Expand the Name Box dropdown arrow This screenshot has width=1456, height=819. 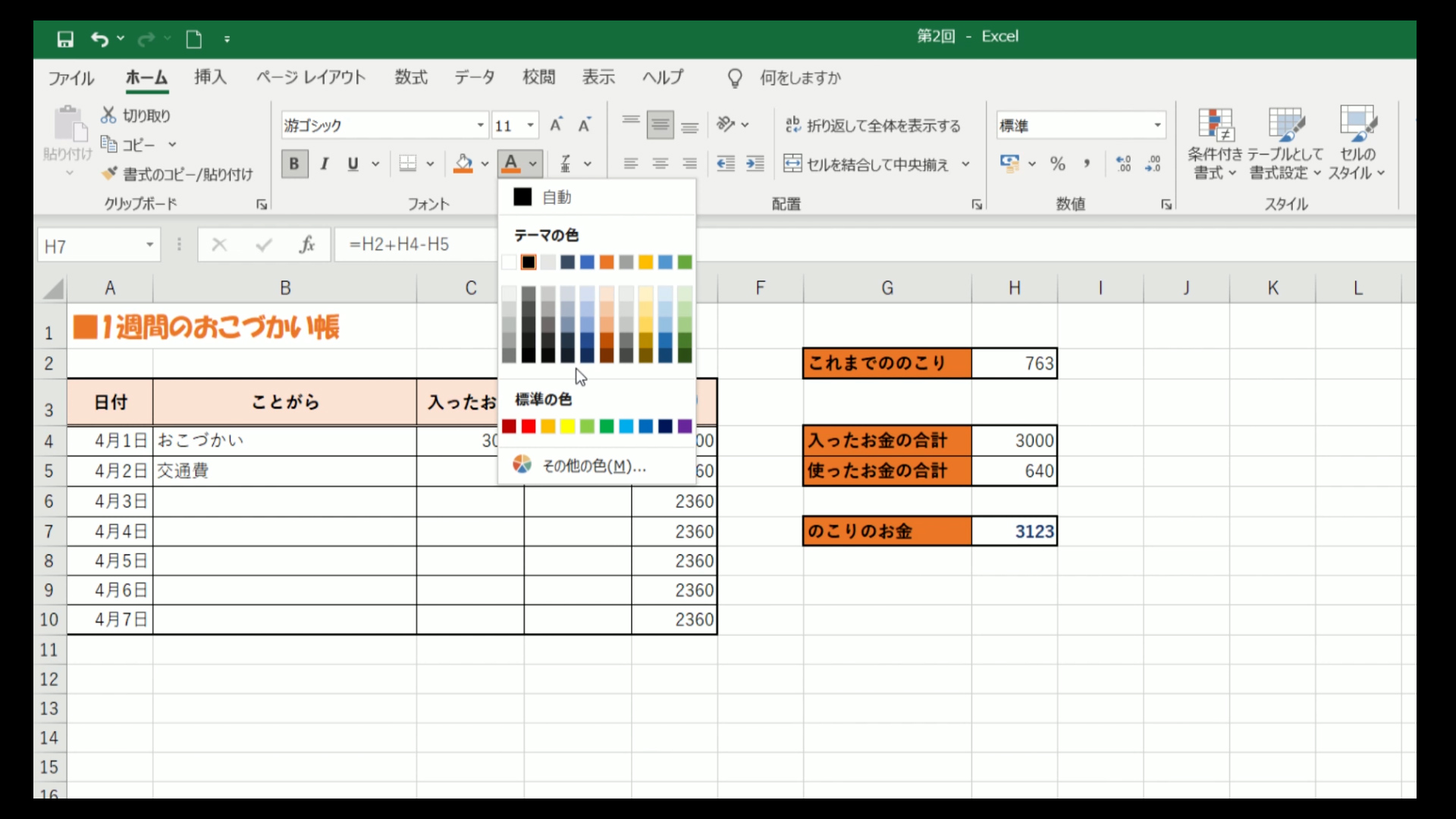tap(149, 245)
